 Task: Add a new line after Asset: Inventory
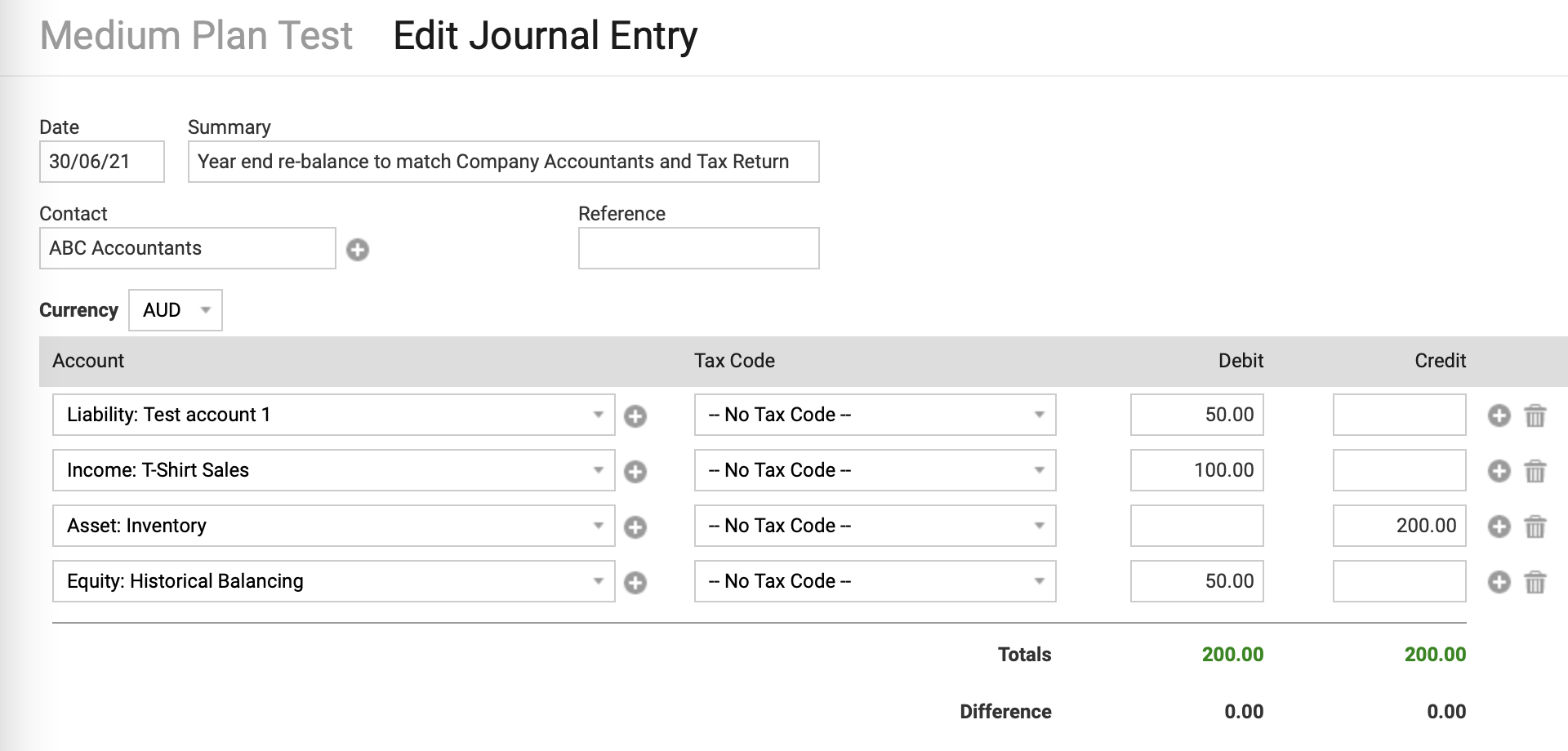(1499, 527)
